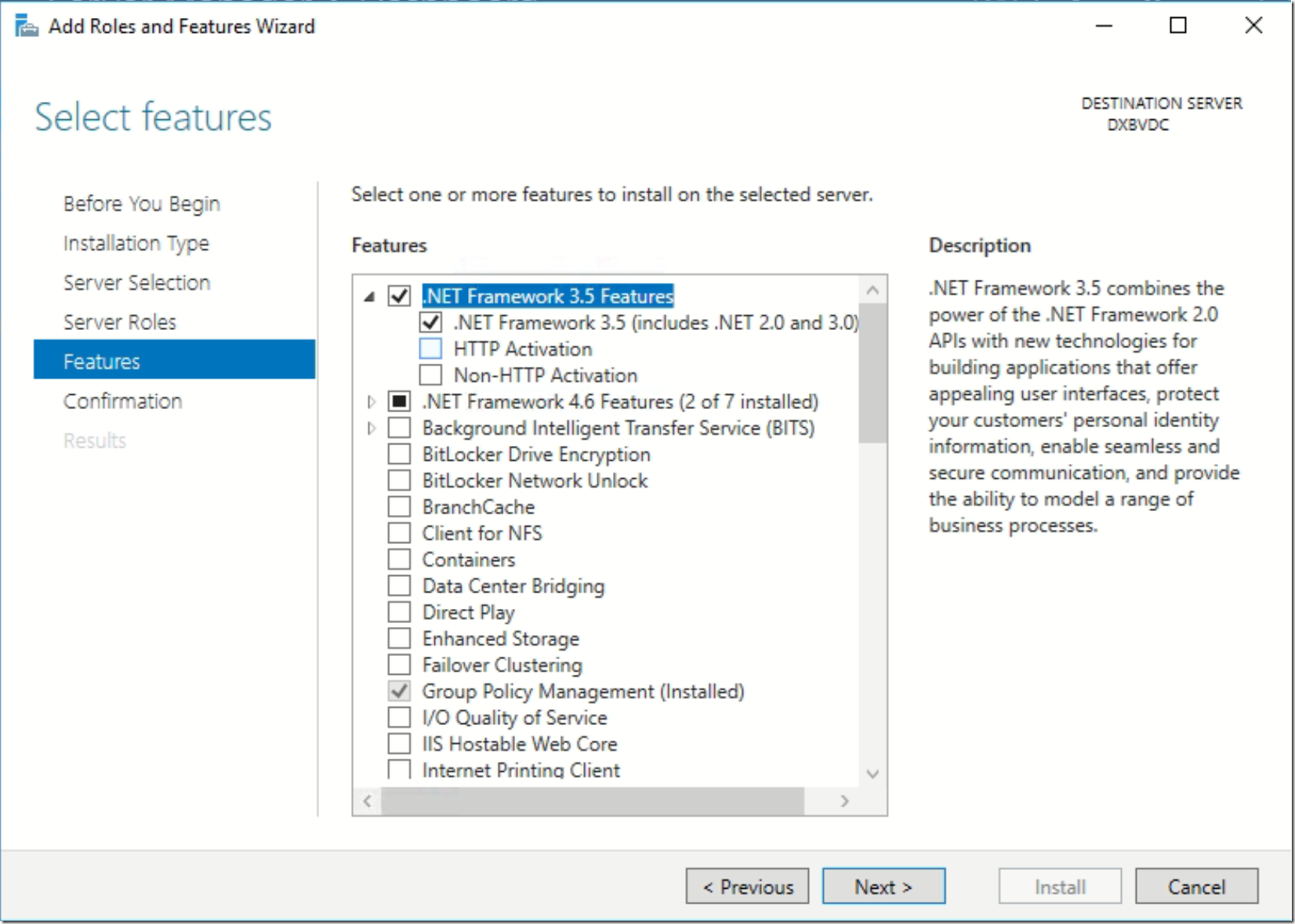Click the features list up scroll arrow

872,291
